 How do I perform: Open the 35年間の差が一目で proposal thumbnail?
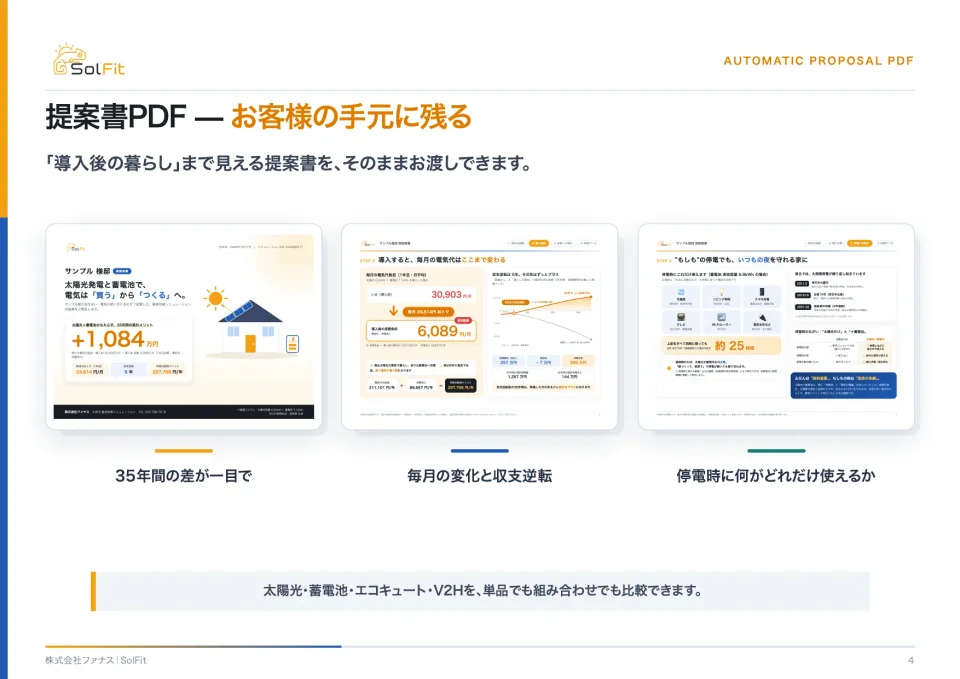(x=184, y=326)
